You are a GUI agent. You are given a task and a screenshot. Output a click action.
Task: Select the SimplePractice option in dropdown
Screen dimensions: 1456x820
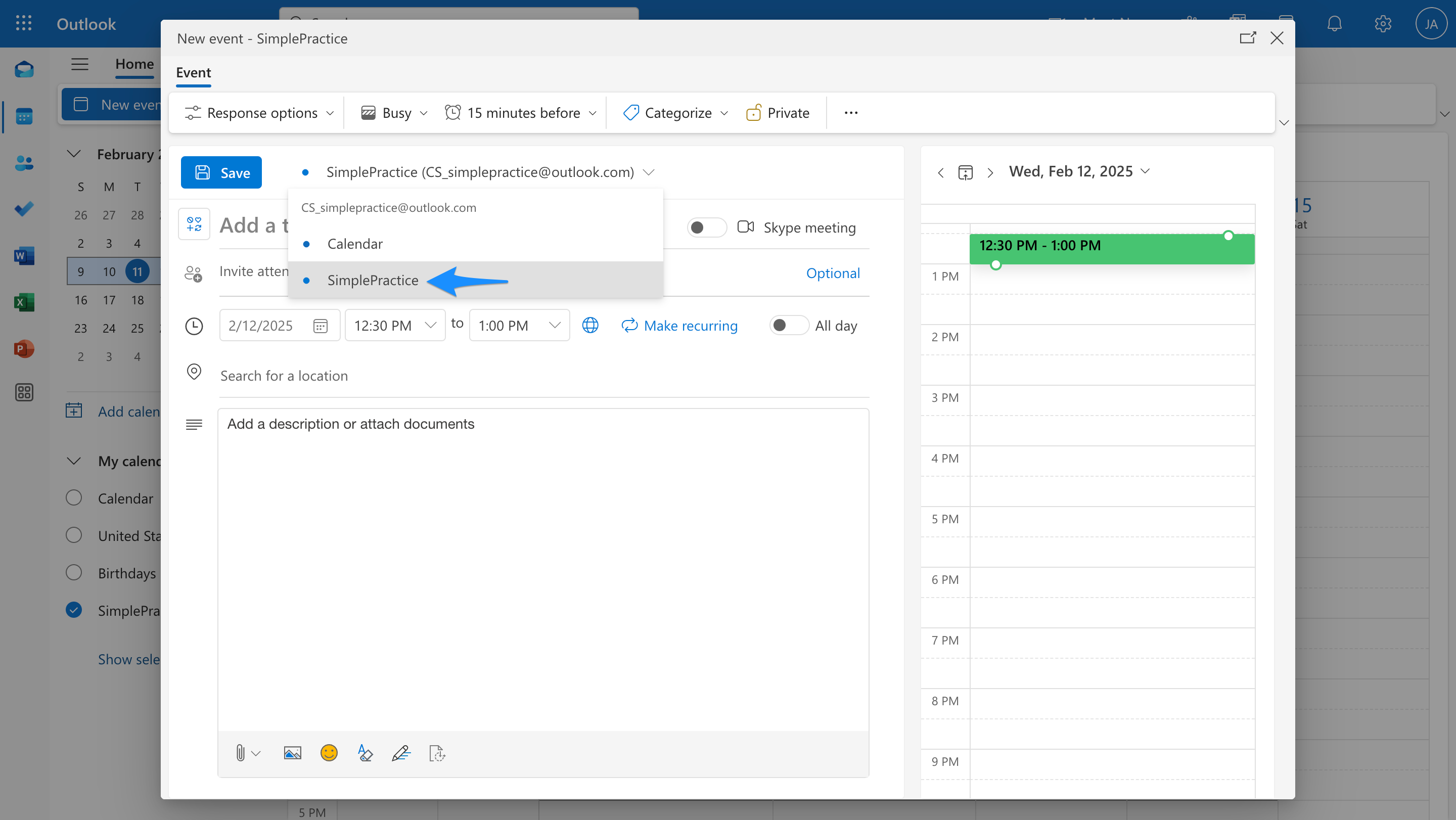click(x=475, y=280)
